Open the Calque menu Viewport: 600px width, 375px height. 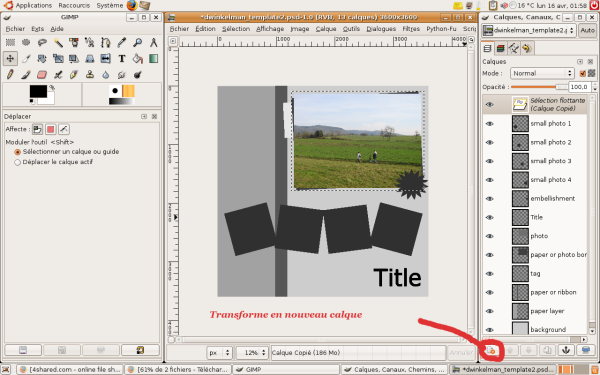pos(326,29)
